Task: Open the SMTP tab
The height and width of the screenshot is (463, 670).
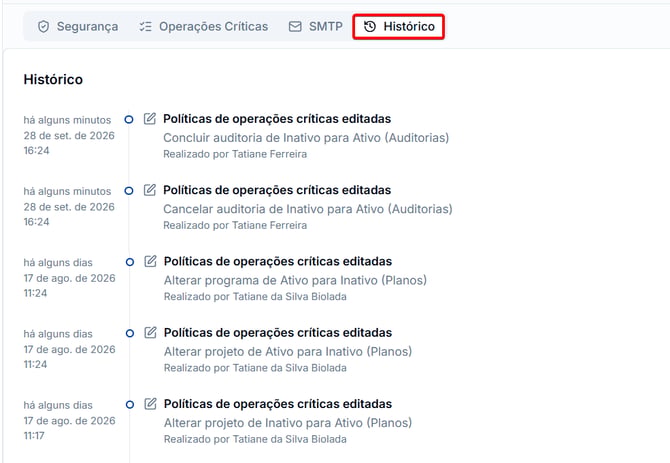Action: (x=316, y=26)
